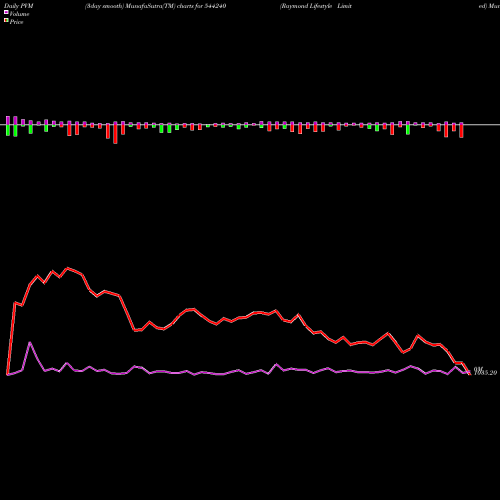Image resolution: width=500 pixels, height=500 pixels.
Task: Click the Price legend color marker
Action: pos(6,21)
